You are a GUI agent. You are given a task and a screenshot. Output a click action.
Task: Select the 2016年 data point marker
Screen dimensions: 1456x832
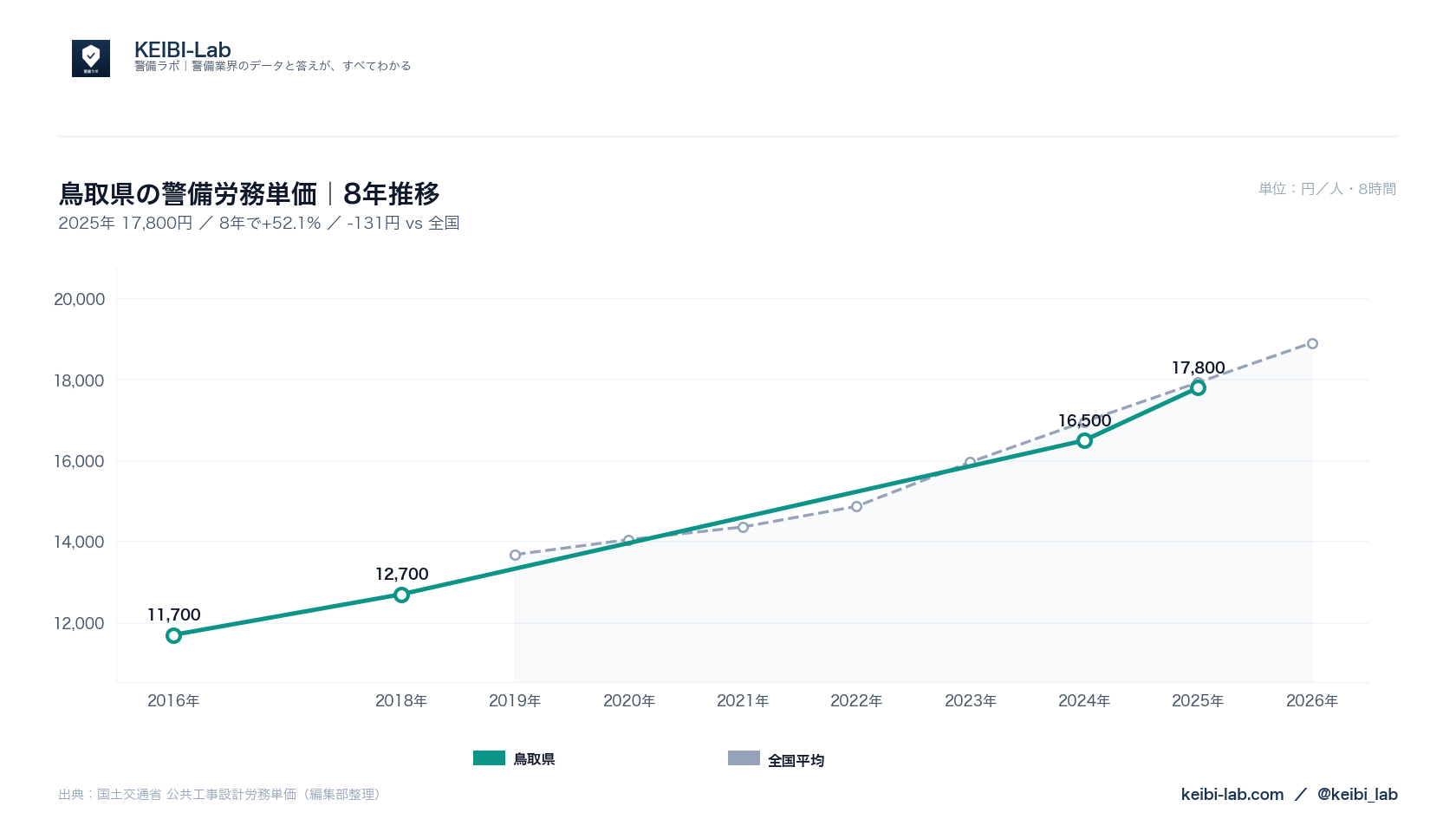(x=173, y=635)
